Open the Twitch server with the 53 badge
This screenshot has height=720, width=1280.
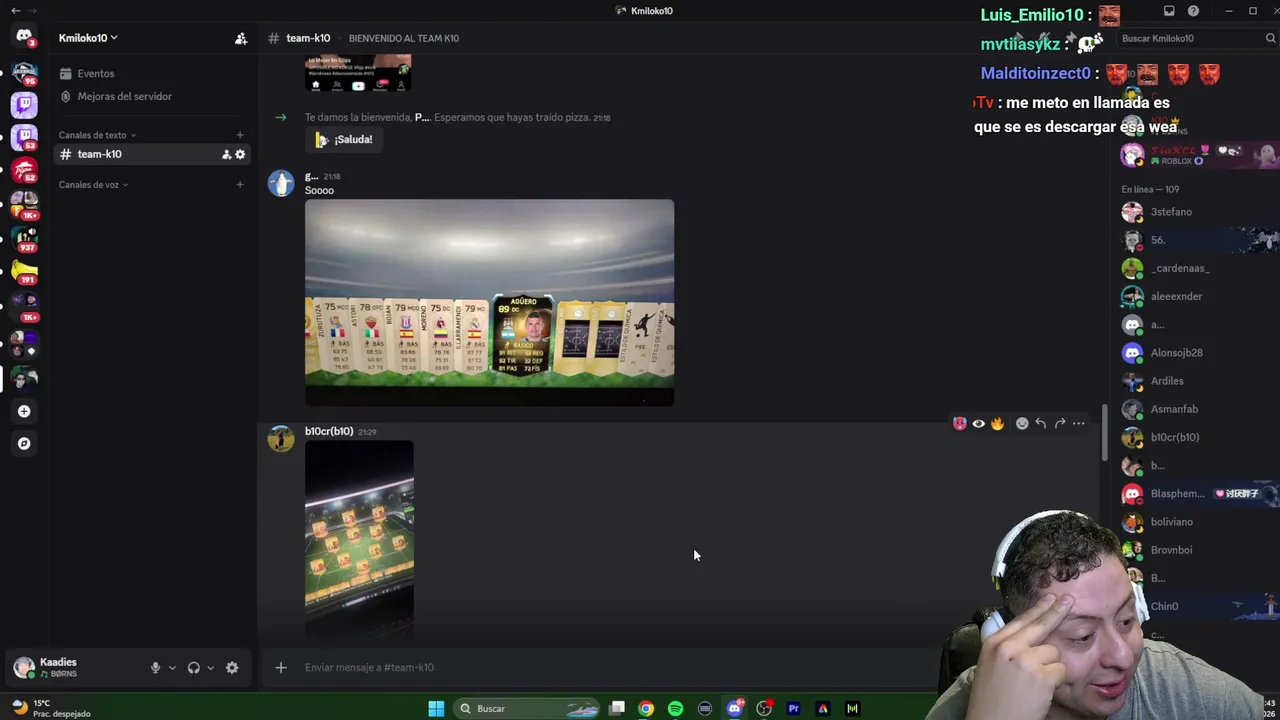click(x=24, y=137)
